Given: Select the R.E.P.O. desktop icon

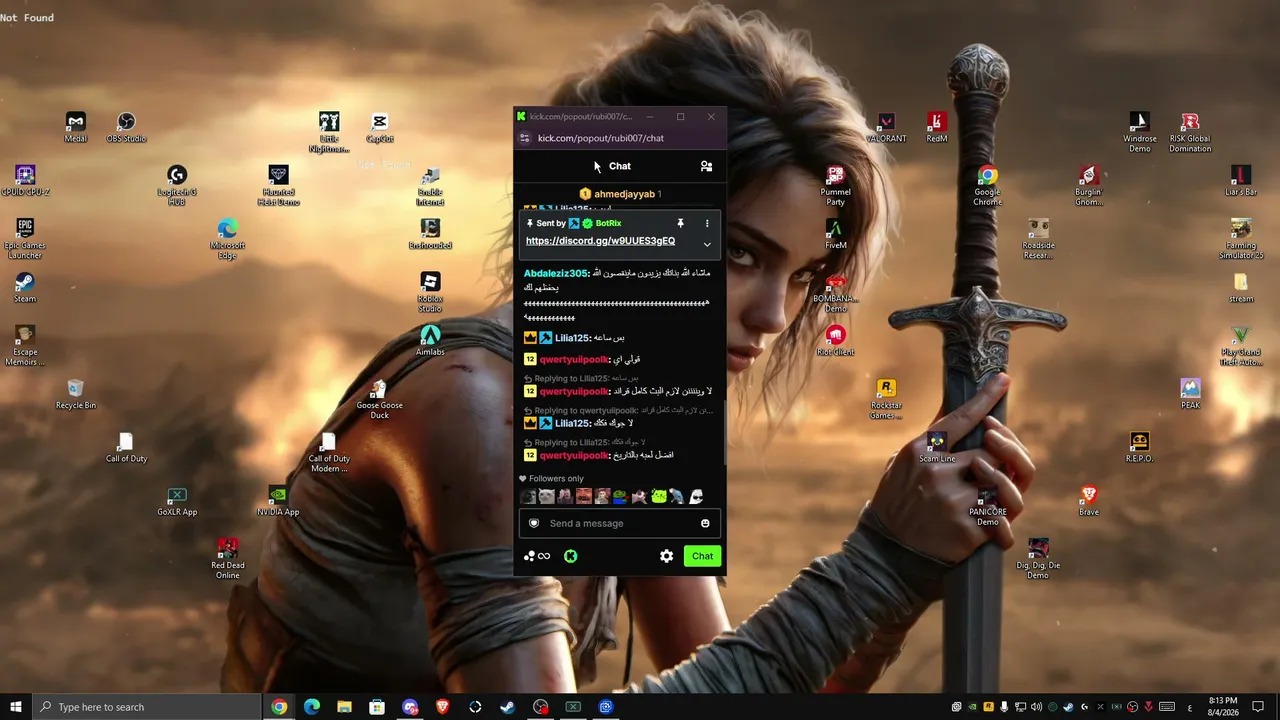Looking at the screenshot, I should pos(1139,448).
